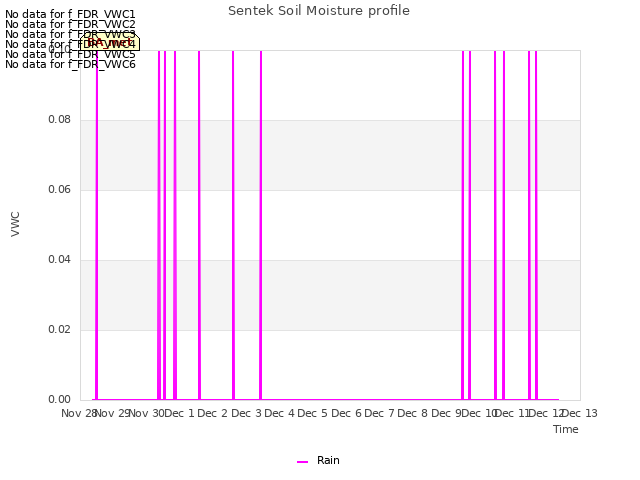
Task: Click the 0.00 y-axis tick label
Action: pos(60,399)
